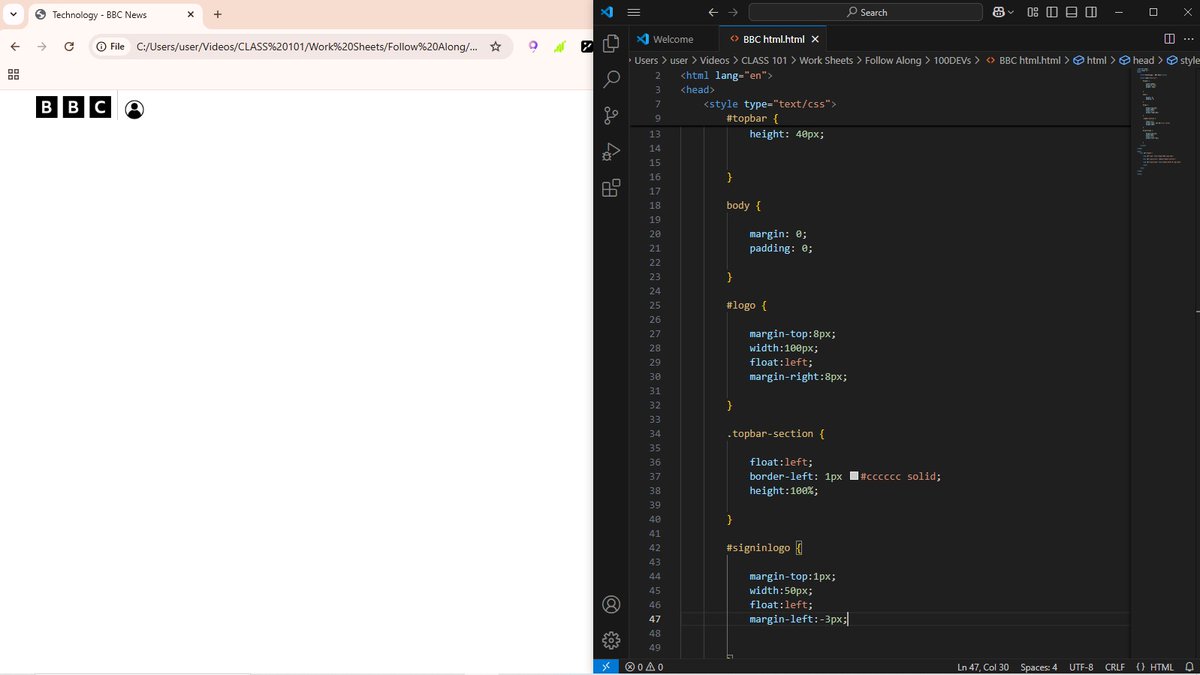Screen dimensions: 1200x675
Task: Click the #cccccc color swatch in code
Action: [x=854, y=476]
